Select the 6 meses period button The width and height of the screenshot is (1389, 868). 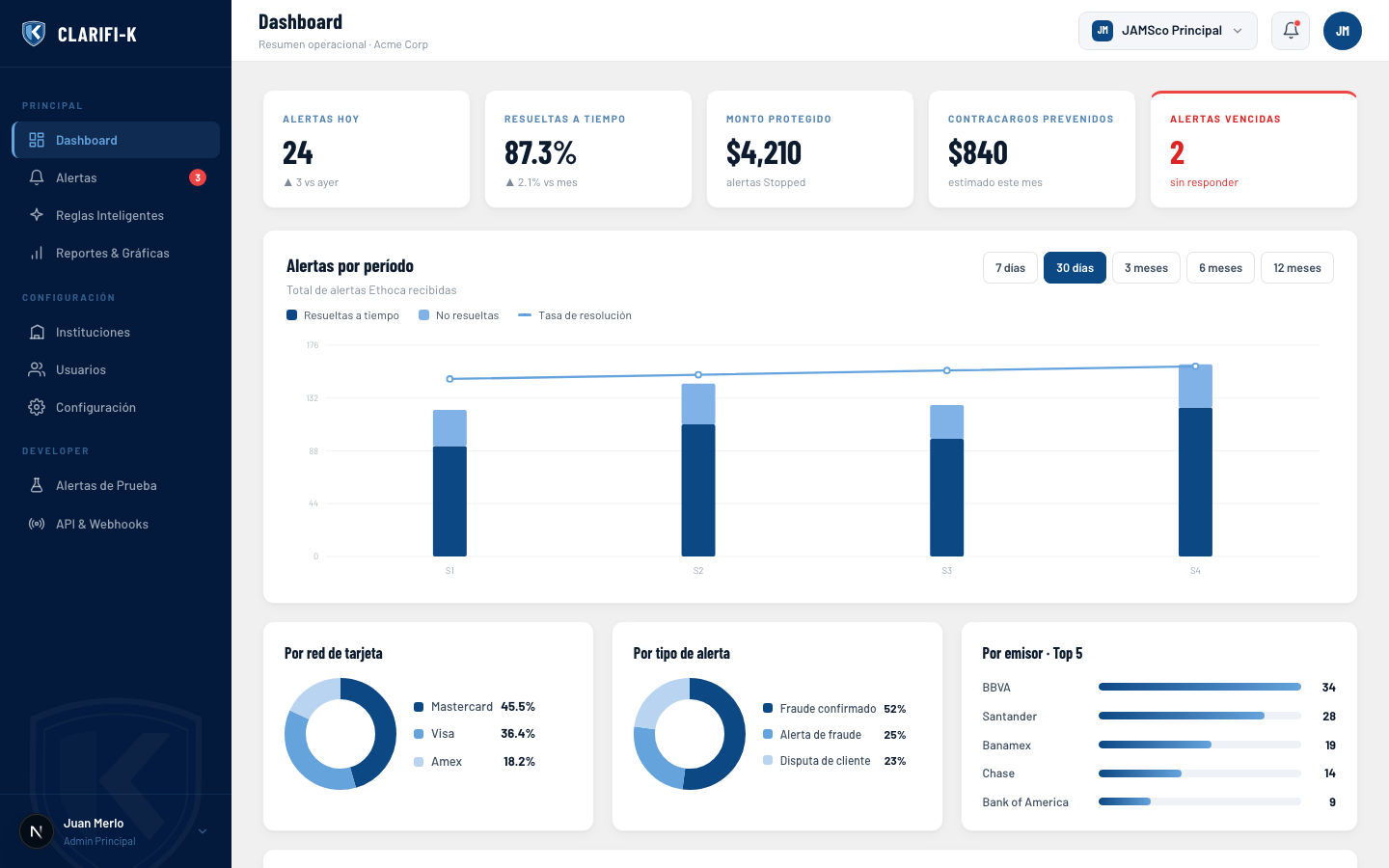[1220, 268]
